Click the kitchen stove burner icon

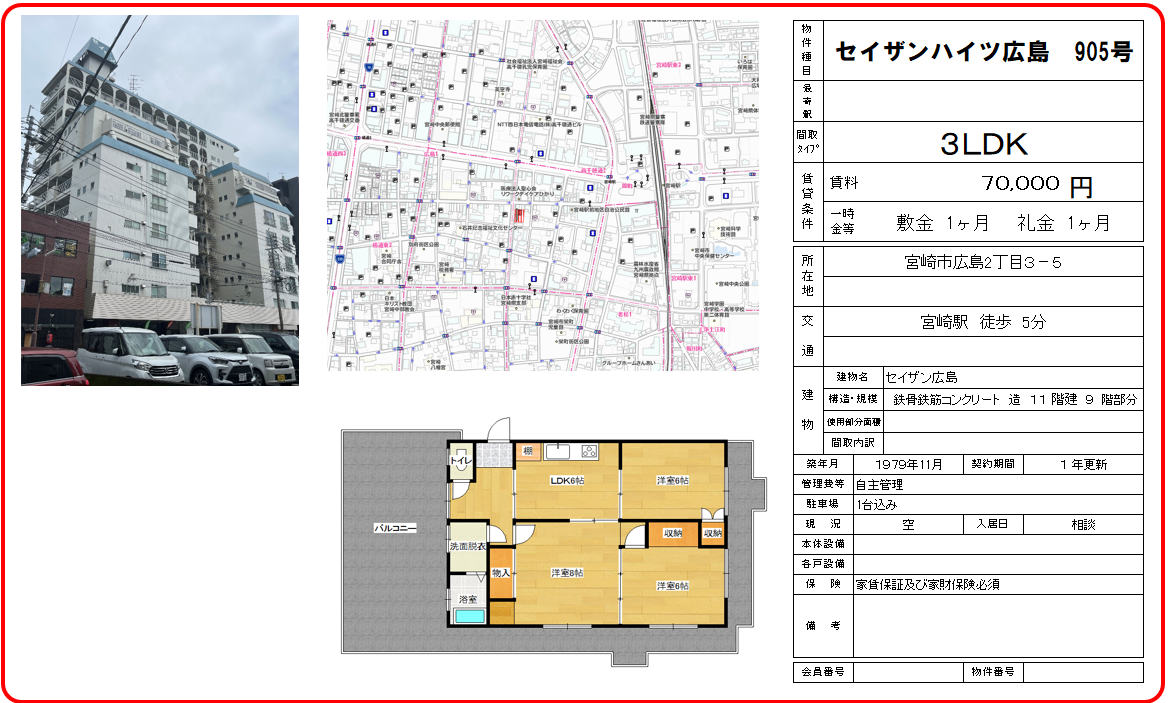point(588,451)
